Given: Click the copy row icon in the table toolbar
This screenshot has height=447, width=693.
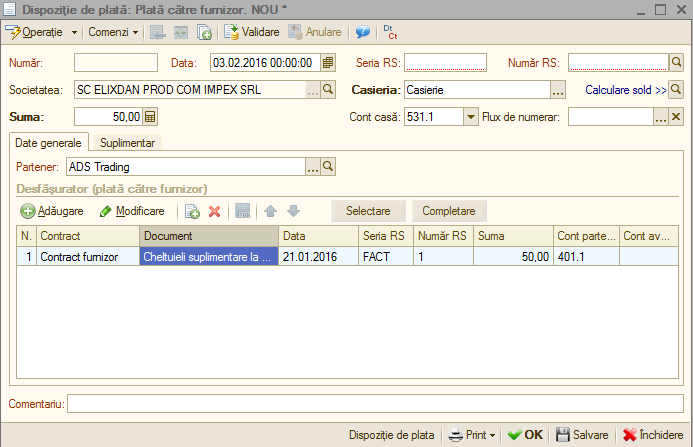Looking at the screenshot, I should tap(192, 211).
